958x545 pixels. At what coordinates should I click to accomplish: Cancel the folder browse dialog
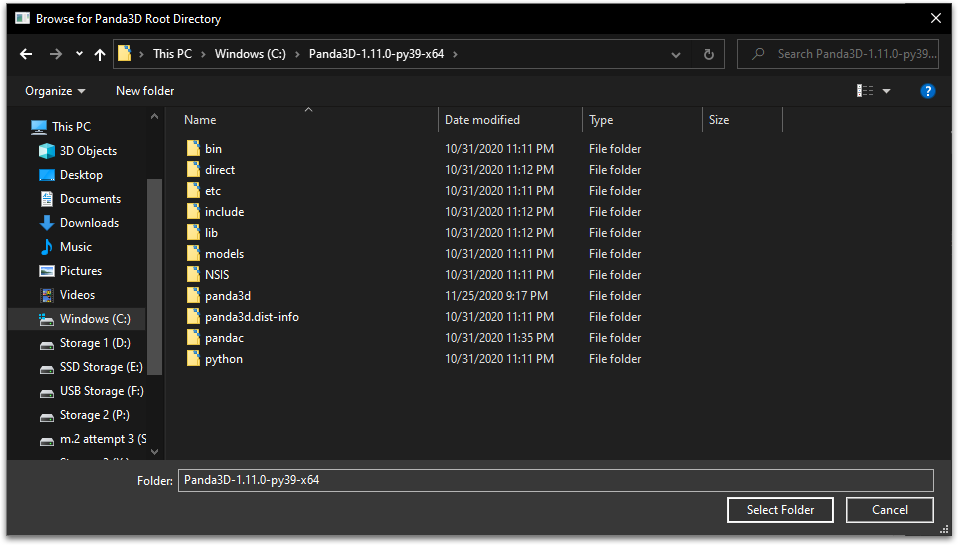[890, 510]
